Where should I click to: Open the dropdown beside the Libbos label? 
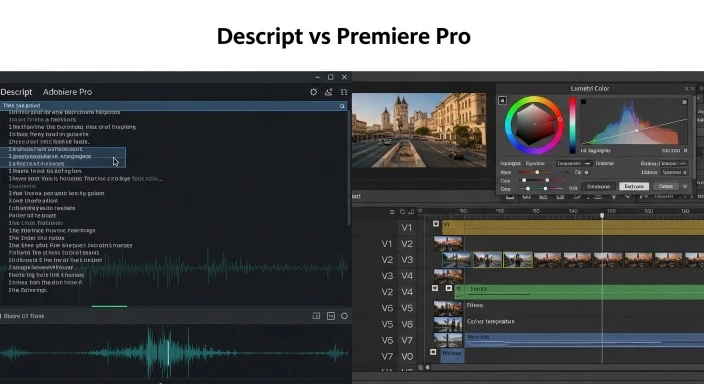675,172
